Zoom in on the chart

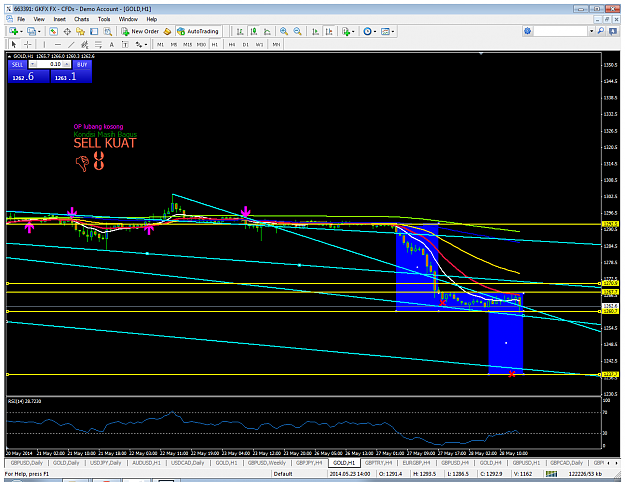click(x=284, y=31)
